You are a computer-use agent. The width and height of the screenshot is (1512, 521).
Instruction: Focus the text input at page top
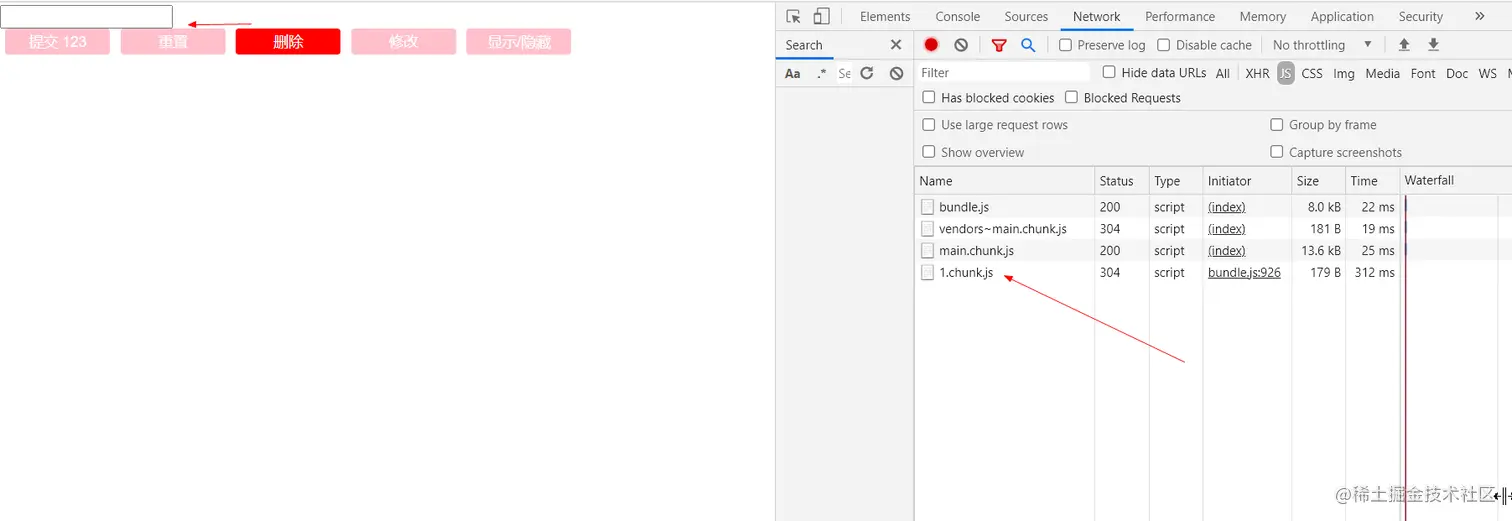(87, 17)
